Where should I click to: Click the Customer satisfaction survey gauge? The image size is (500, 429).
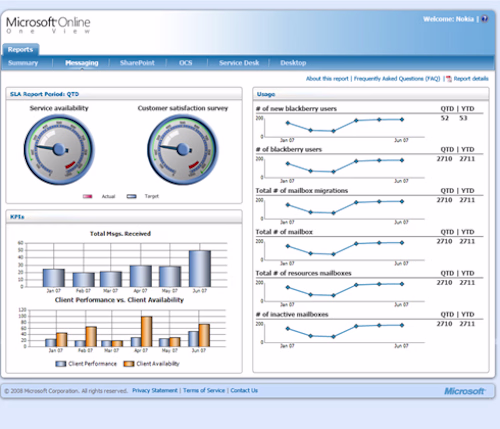click(x=183, y=149)
